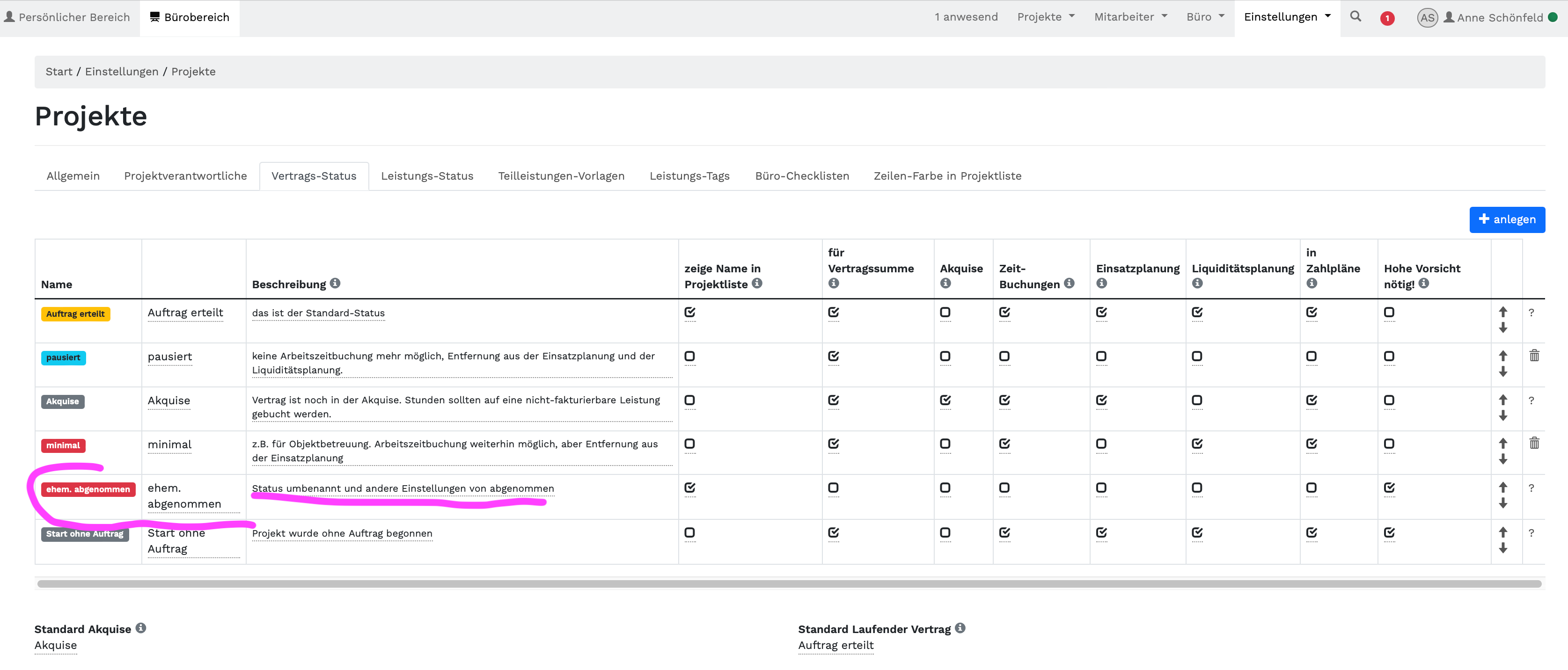Click question mark in Akquise row
The height and width of the screenshot is (670, 1568).
1531,401
